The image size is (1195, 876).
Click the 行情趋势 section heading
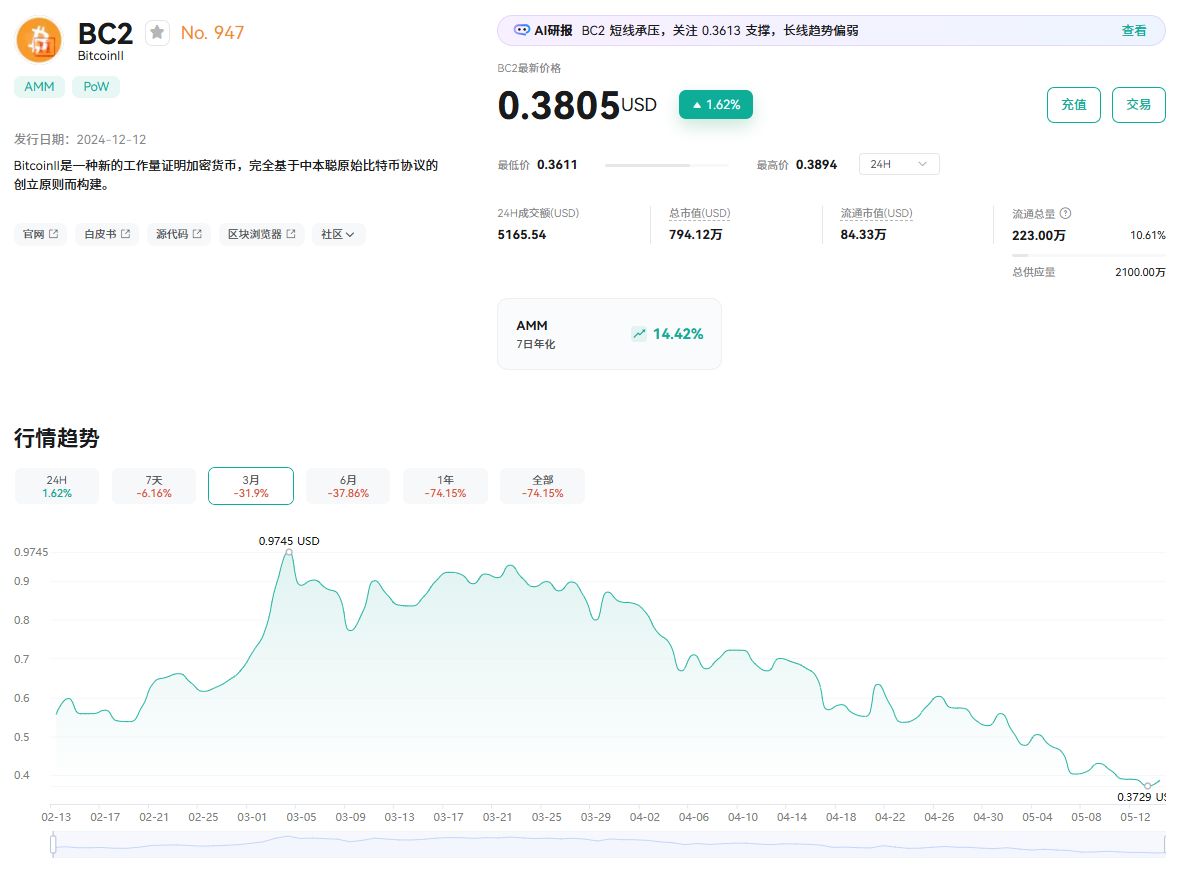click(x=57, y=438)
